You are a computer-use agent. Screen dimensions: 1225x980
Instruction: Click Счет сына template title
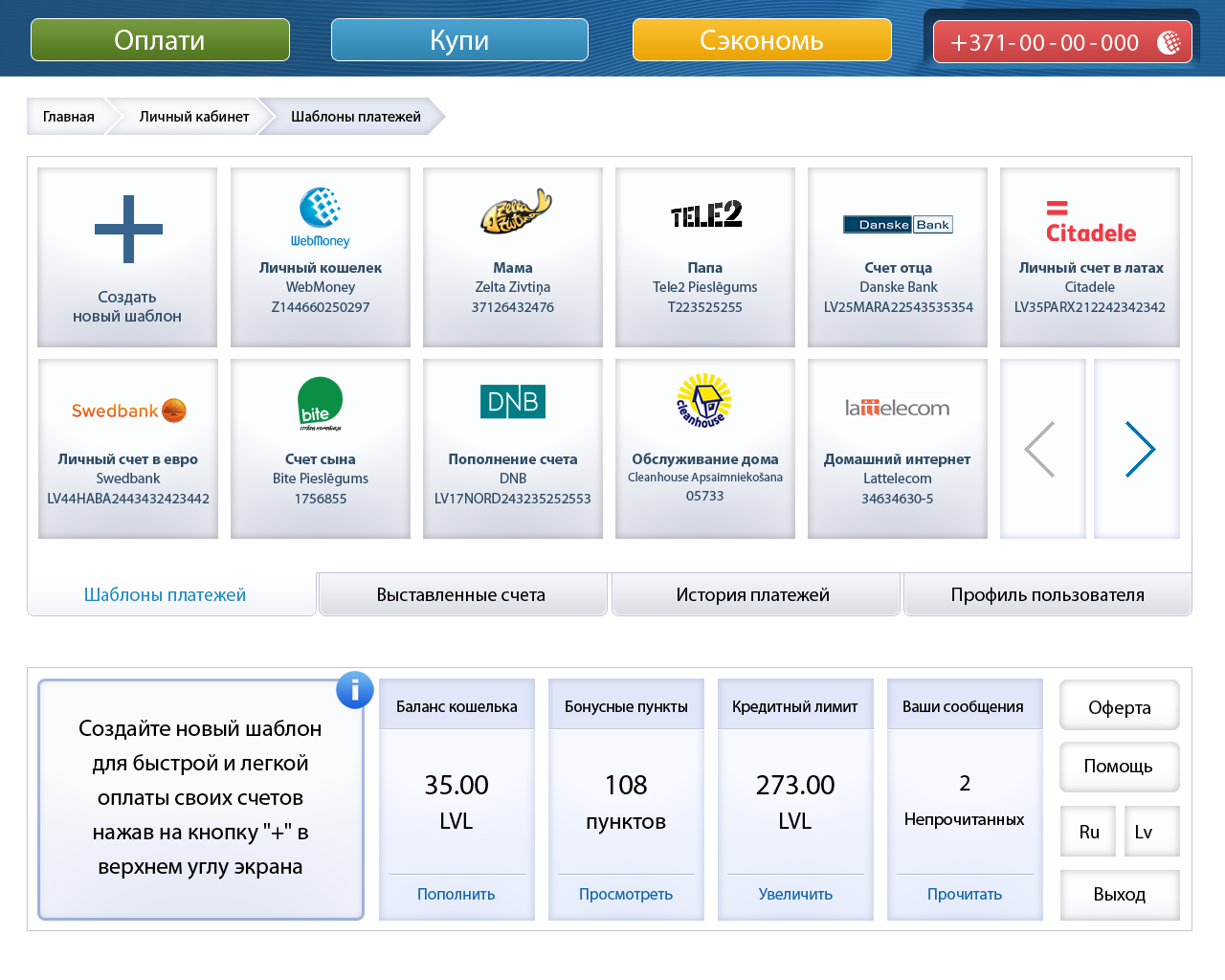pos(321,459)
